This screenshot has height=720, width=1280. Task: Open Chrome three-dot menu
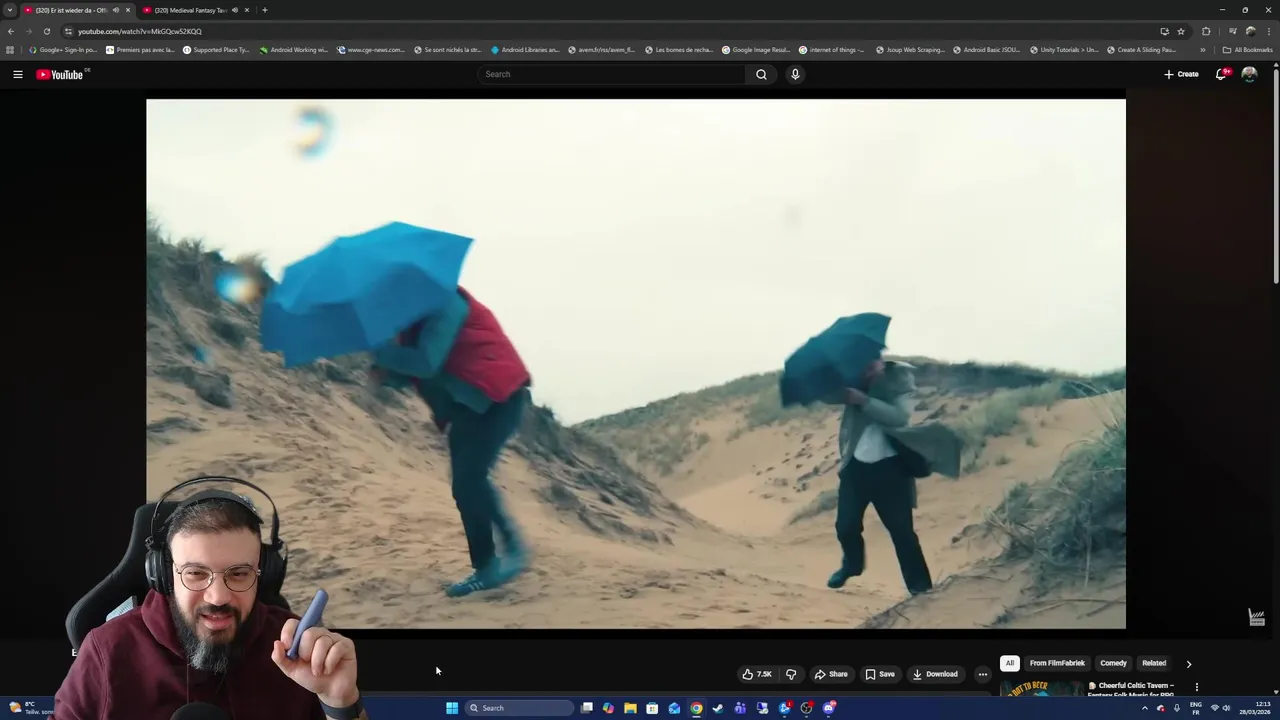click(x=1268, y=31)
